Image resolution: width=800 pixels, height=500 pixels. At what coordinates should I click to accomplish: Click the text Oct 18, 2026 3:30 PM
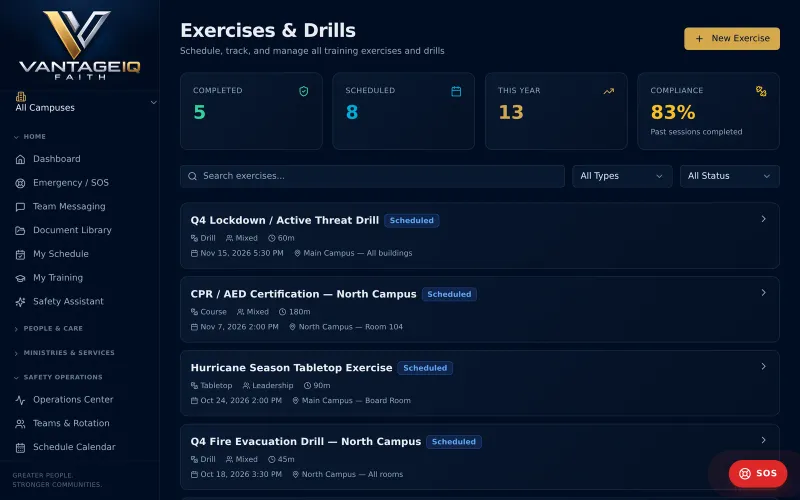[241, 474]
